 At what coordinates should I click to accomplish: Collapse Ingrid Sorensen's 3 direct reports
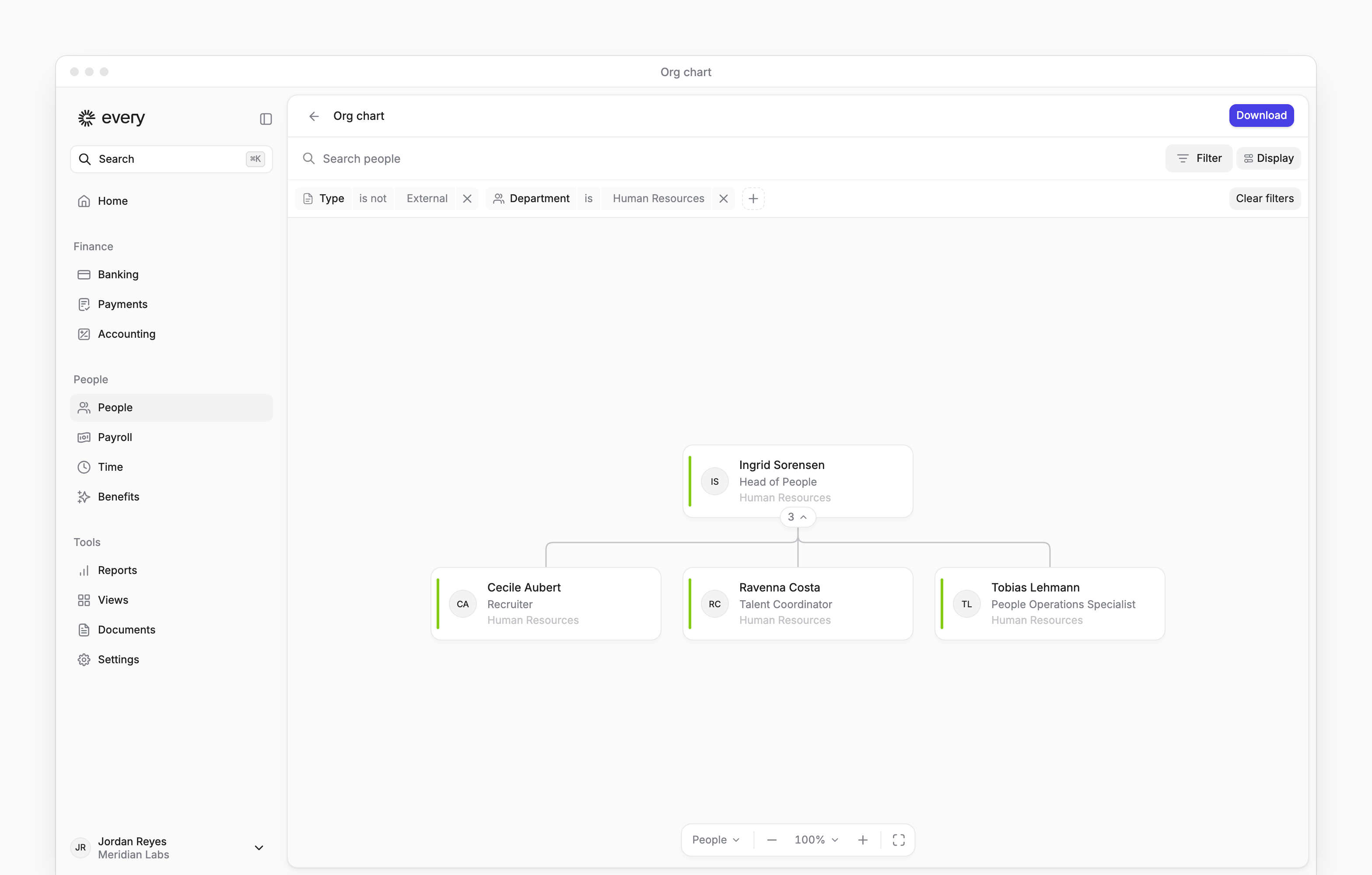coord(797,517)
